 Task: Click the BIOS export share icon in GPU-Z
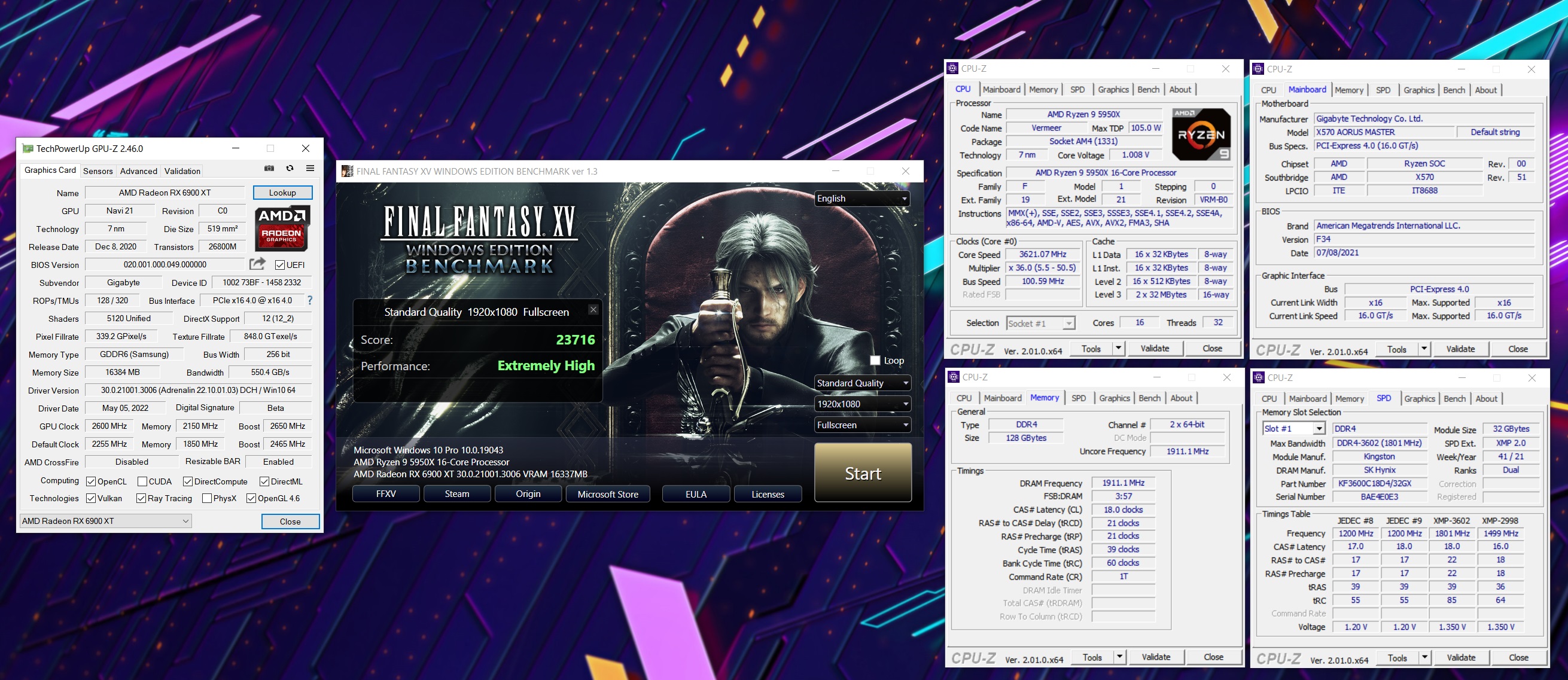257,264
